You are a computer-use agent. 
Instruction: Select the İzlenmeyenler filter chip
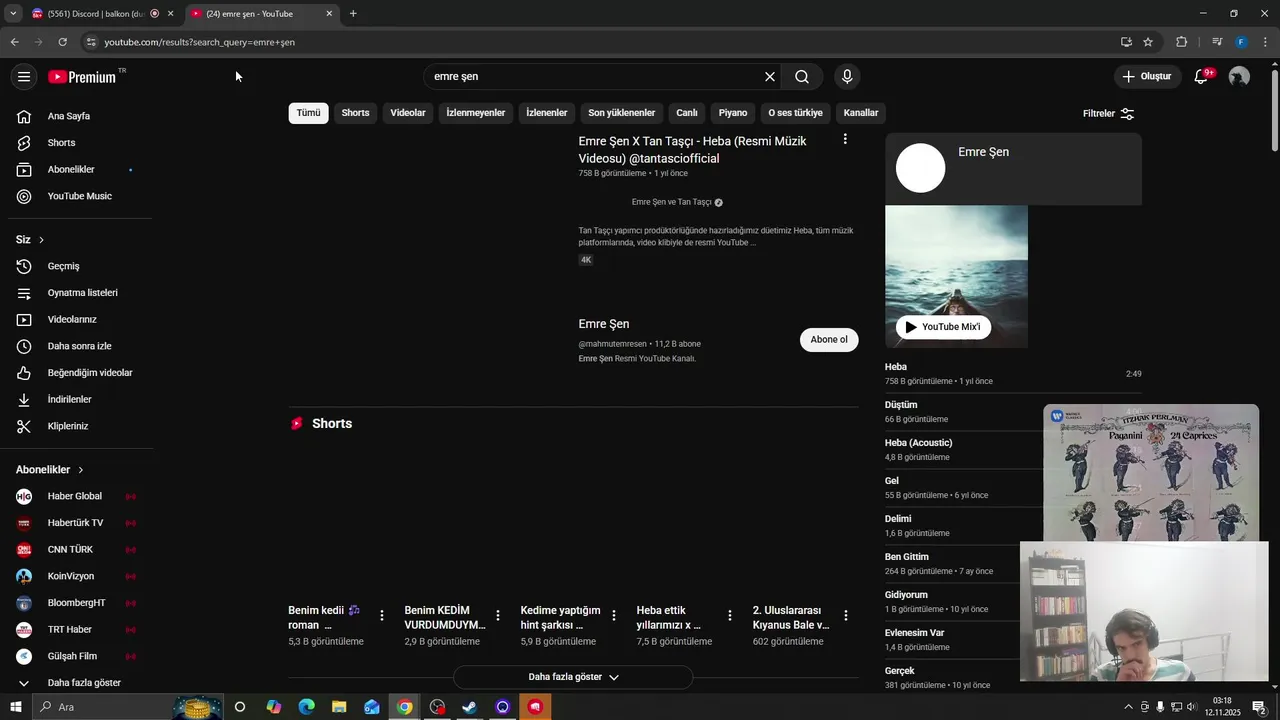[x=476, y=113]
